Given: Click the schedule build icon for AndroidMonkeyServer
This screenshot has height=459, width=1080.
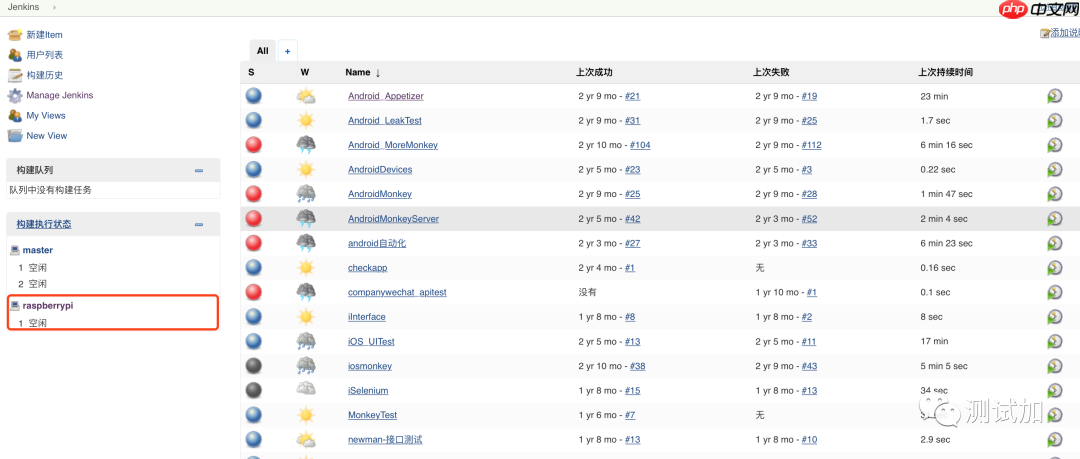Looking at the screenshot, I should [1054, 218].
